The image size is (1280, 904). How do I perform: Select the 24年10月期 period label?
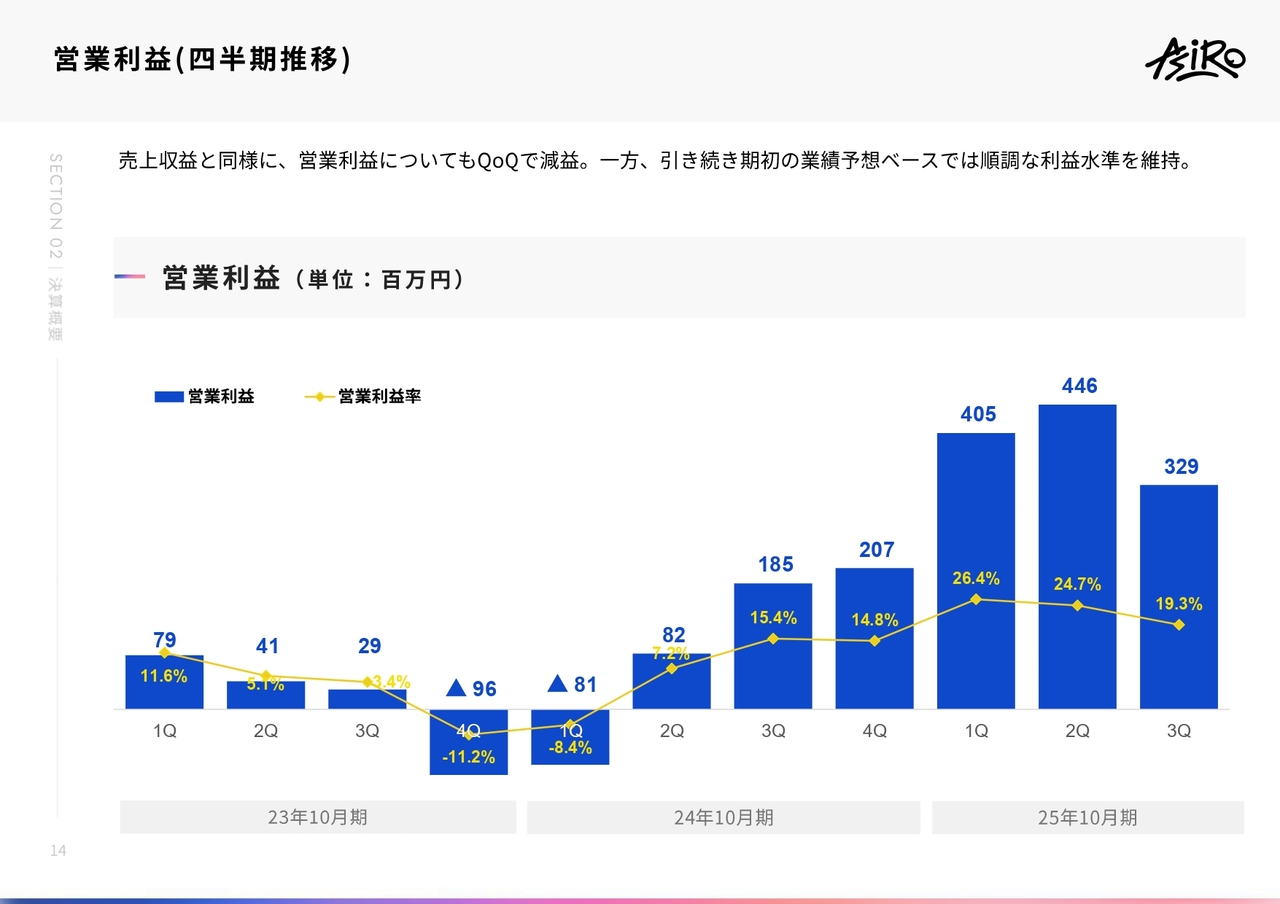[723, 817]
